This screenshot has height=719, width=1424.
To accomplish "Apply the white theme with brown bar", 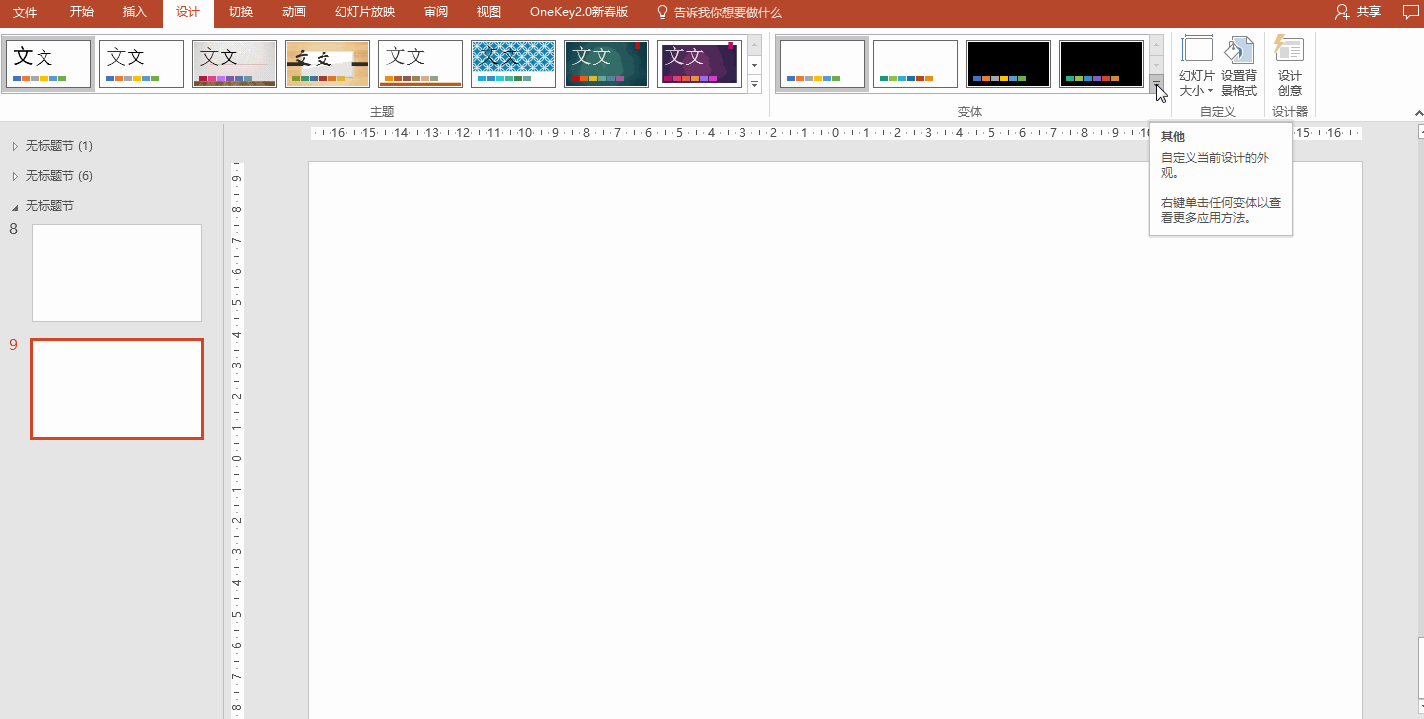I will click(420, 64).
